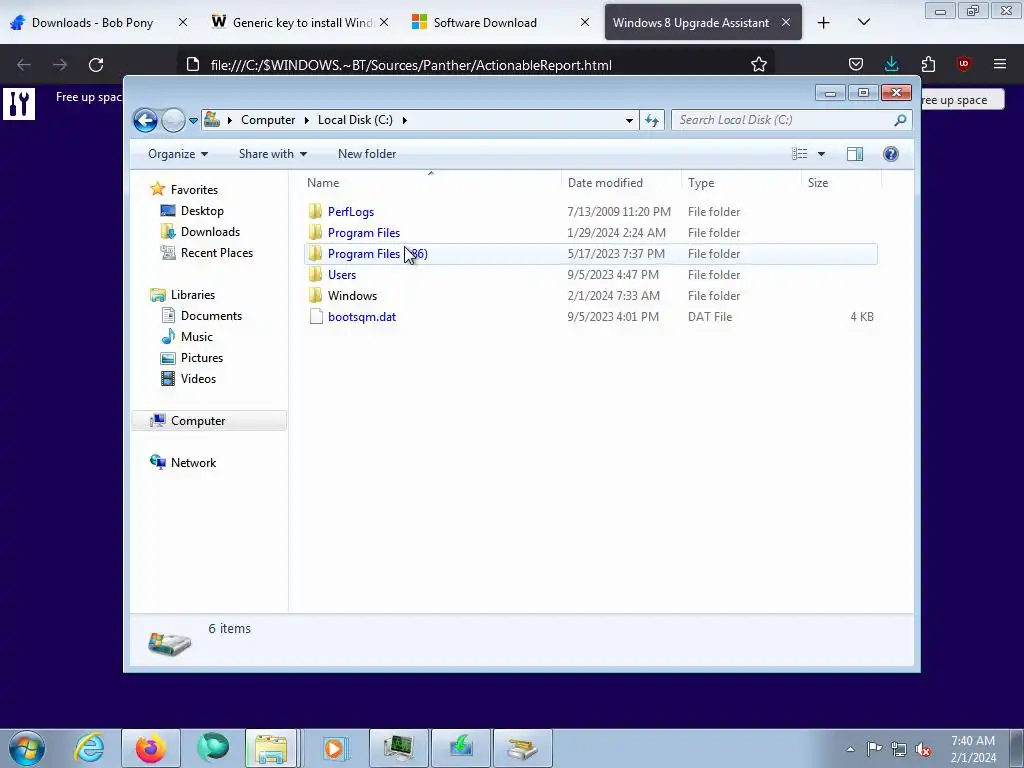
Task: Expand arrow after Computer breadcrumb
Action: coord(306,120)
